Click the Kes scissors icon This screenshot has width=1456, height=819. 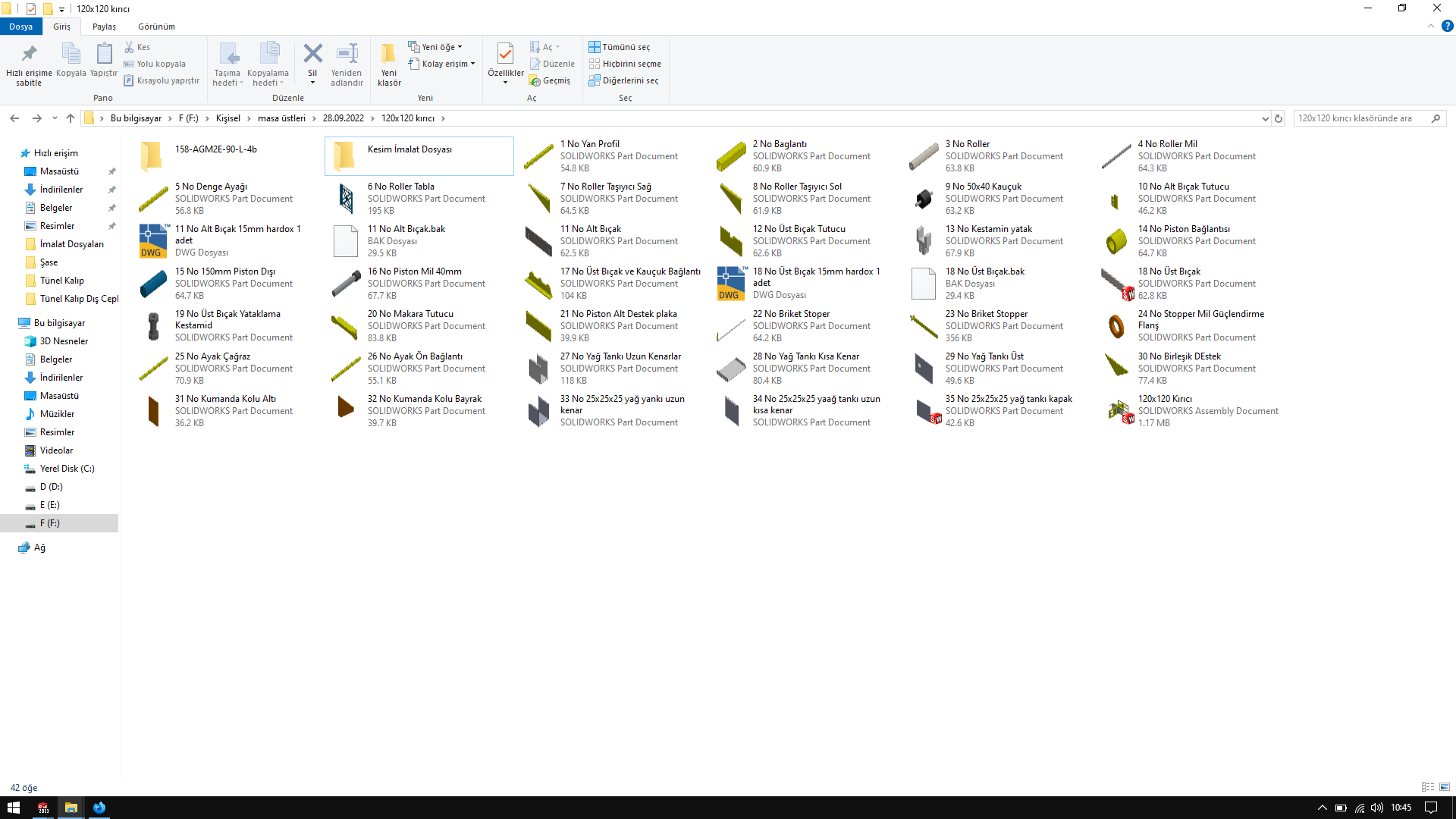130,47
